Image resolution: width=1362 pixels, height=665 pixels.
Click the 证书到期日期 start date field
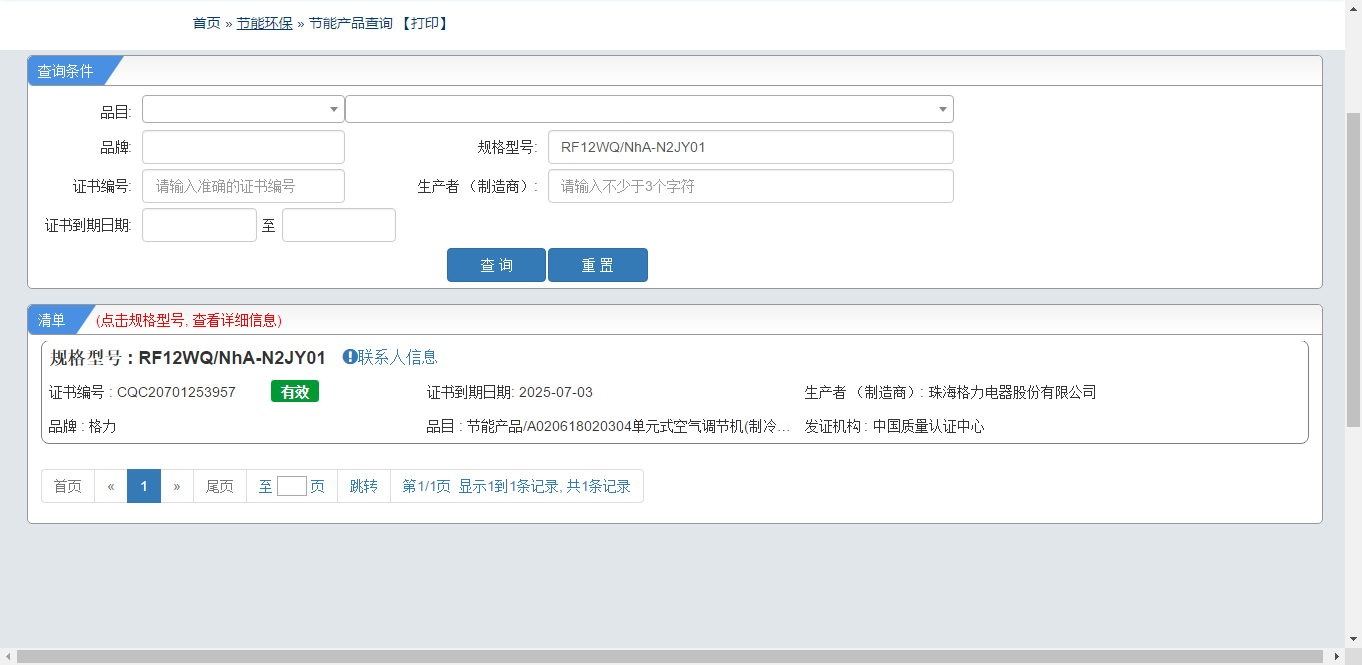pos(199,225)
